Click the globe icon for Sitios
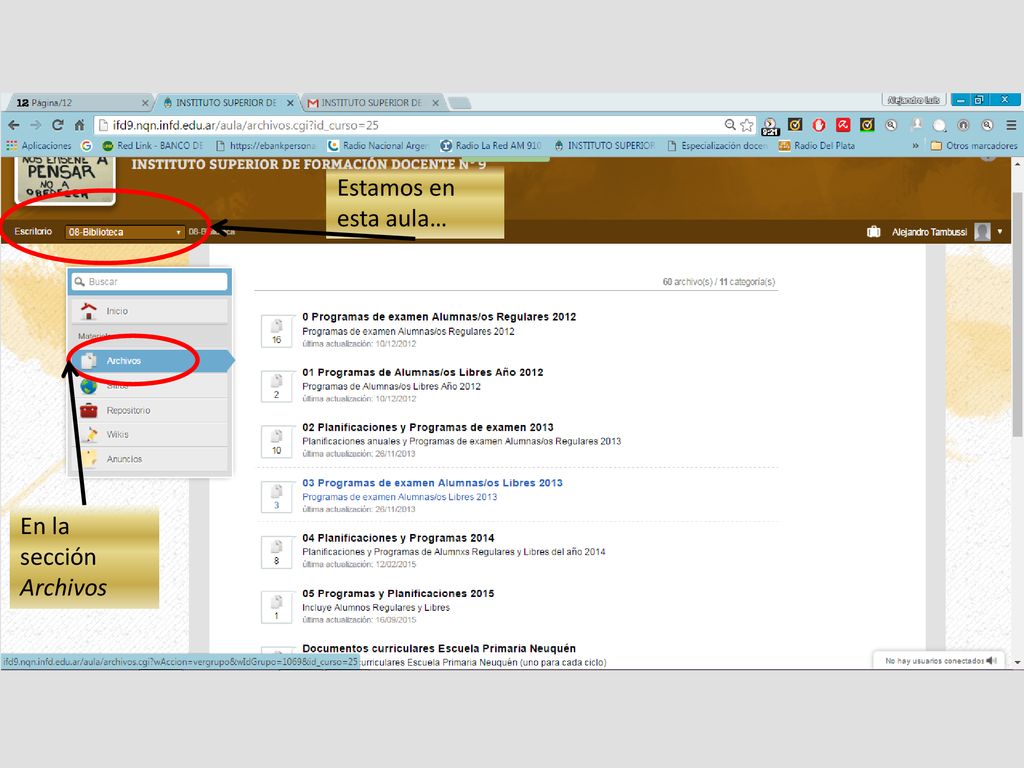 [89, 386]
